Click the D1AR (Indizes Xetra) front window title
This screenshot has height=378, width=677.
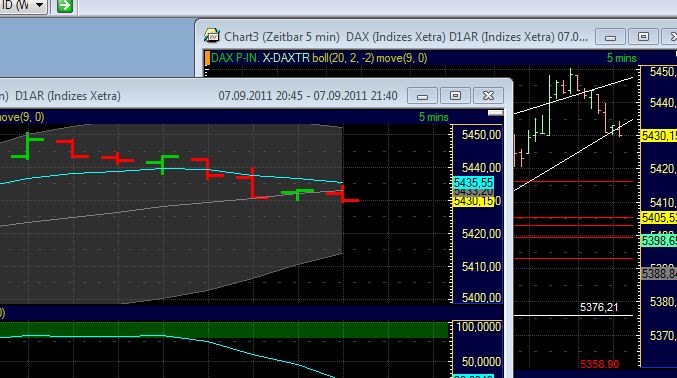pyautogui.click(x=68, y=95)
